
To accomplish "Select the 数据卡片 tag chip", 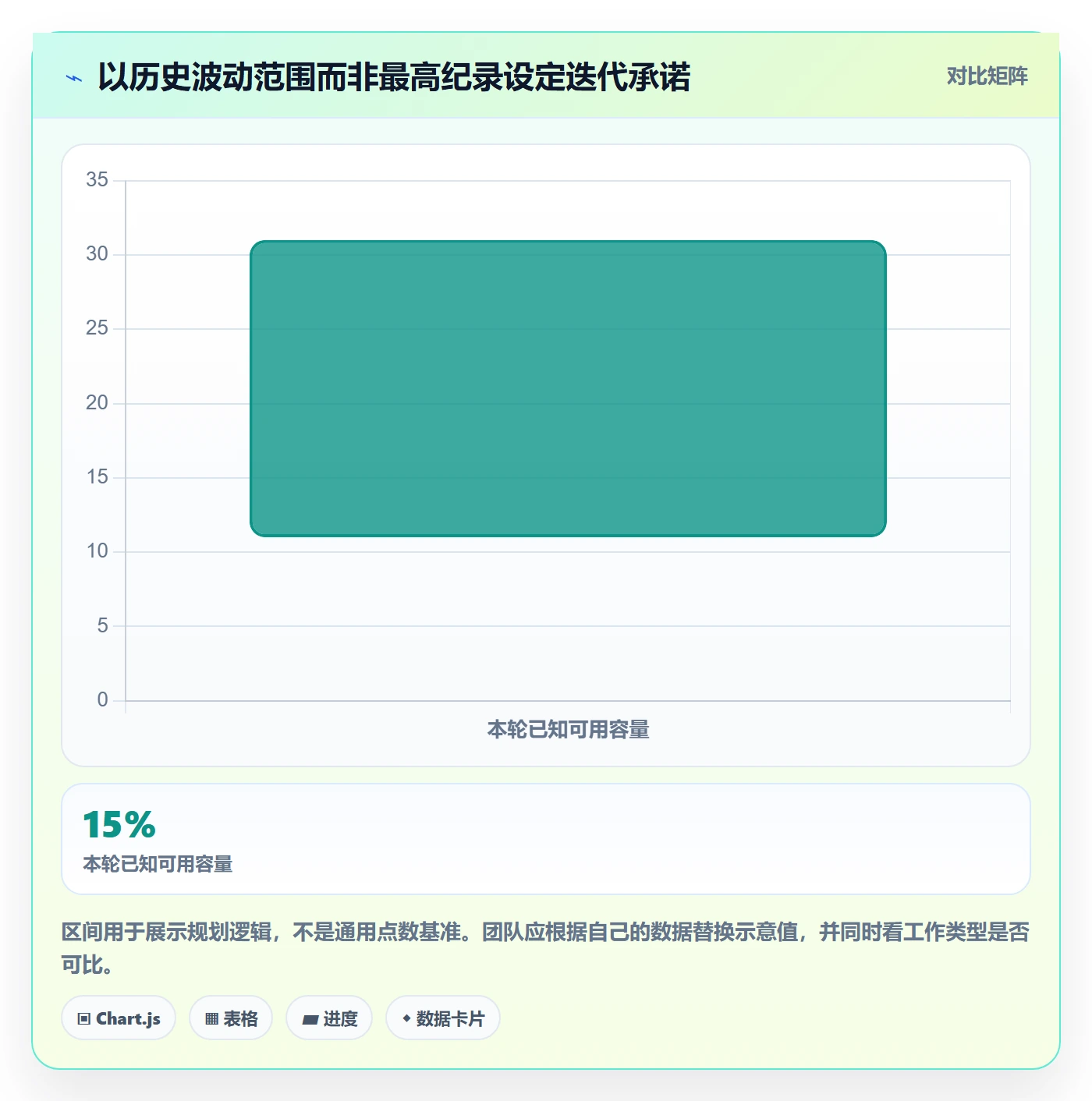I will pos(443,1018).
